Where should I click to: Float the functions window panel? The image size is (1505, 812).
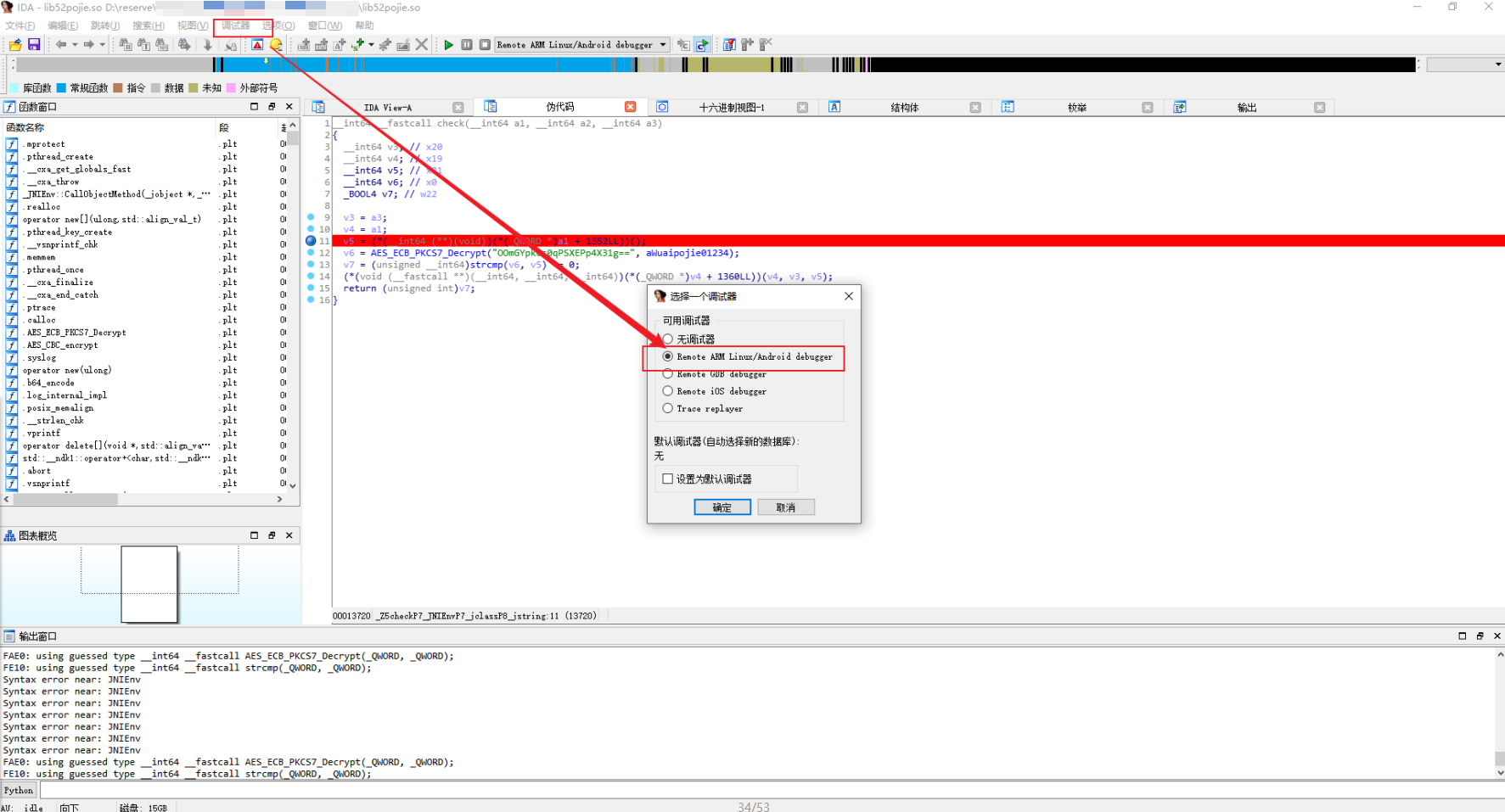point(272,107)
